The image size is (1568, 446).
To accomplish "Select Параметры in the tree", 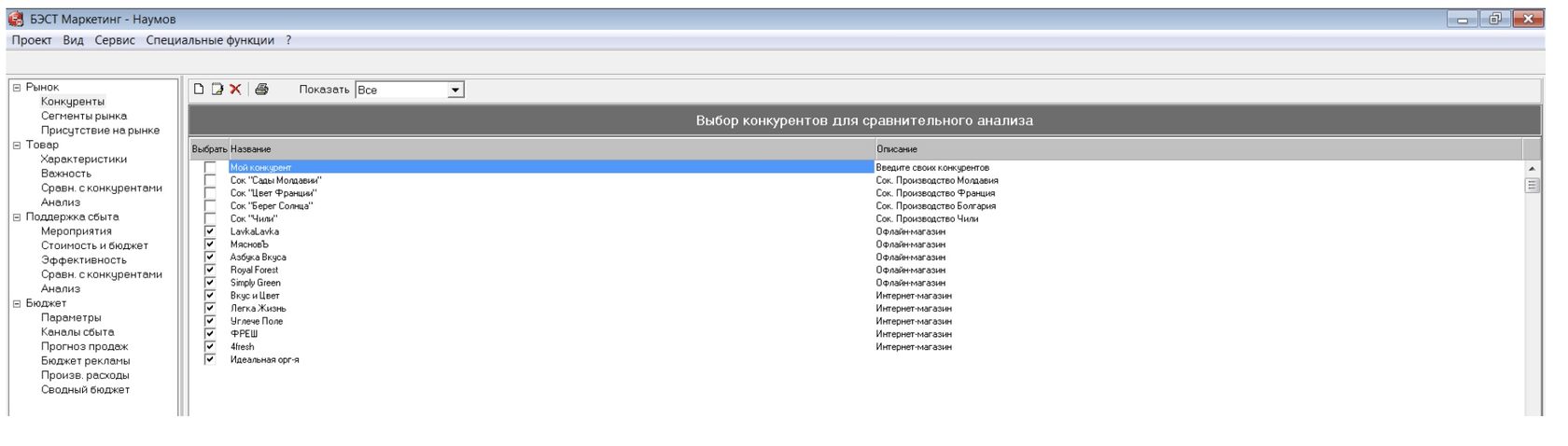I will [x=71, y=318].
